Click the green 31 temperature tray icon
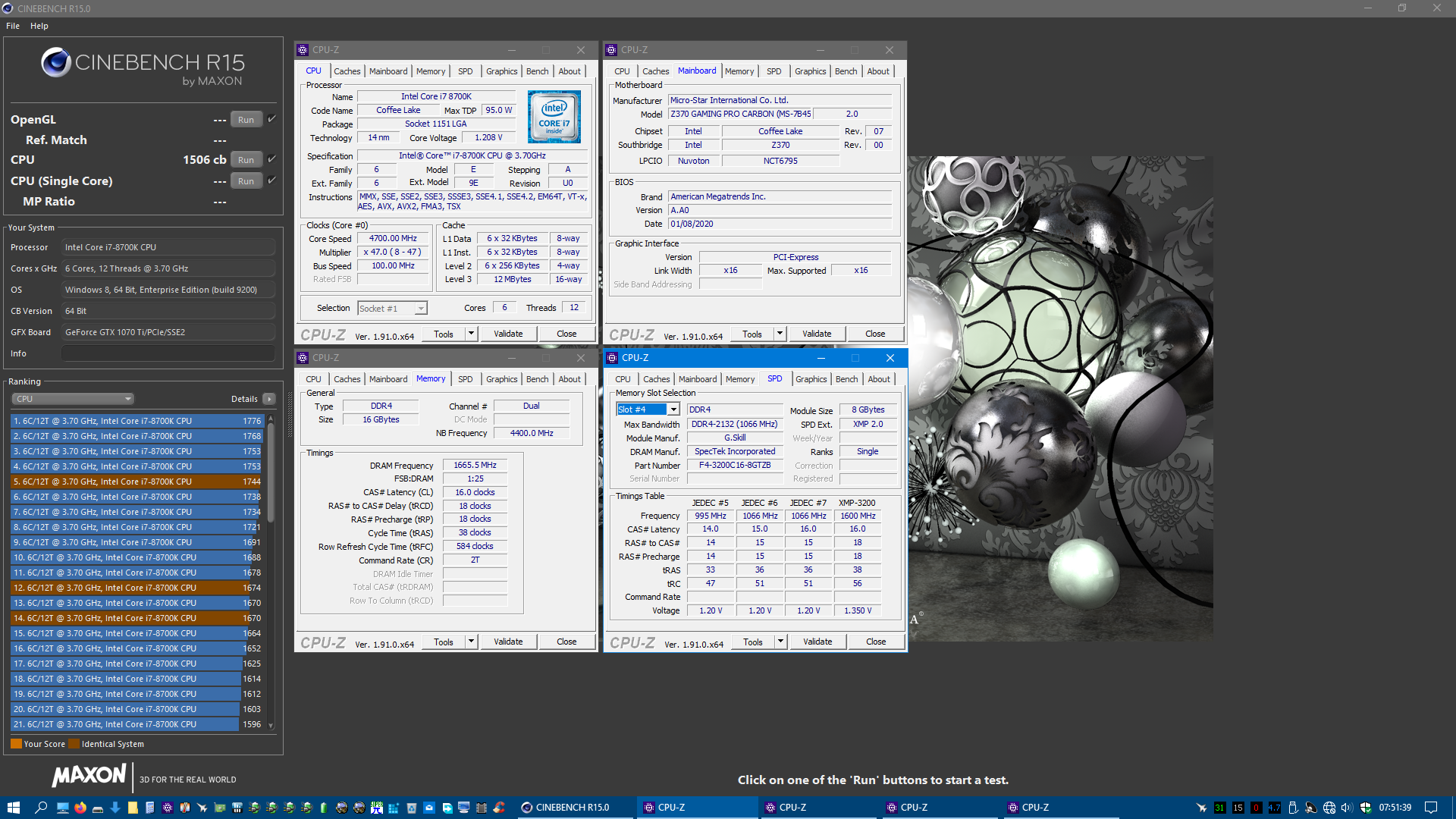 tap(1220, 808)
